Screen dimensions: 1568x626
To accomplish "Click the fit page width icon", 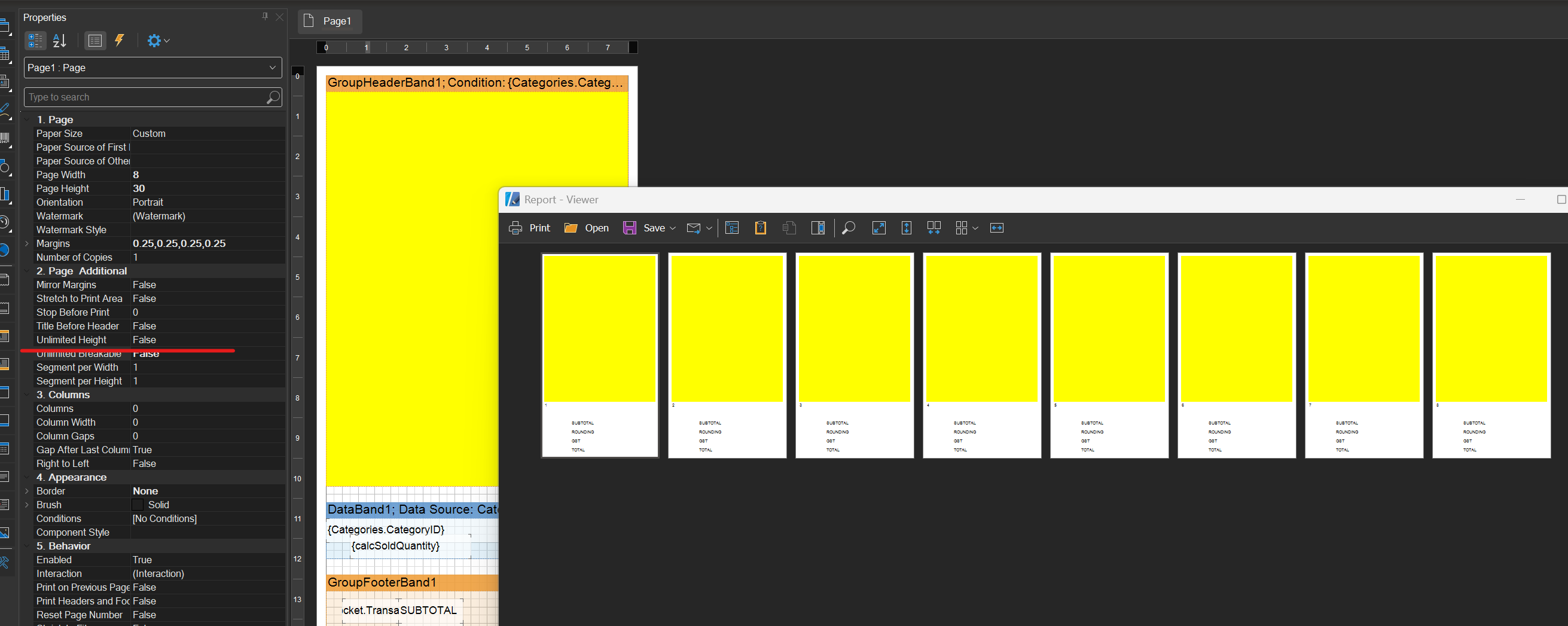I will point(997,228).
